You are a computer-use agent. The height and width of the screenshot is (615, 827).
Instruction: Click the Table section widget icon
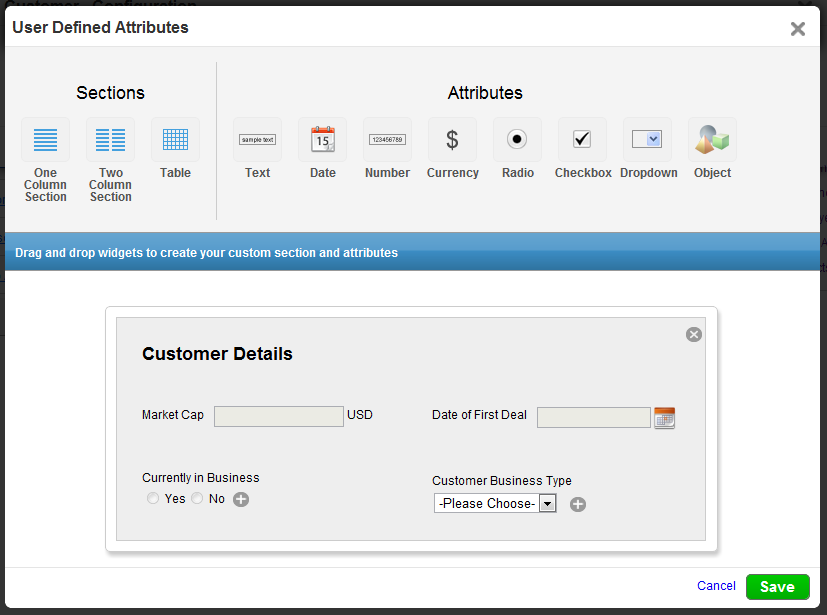(175, 140)
